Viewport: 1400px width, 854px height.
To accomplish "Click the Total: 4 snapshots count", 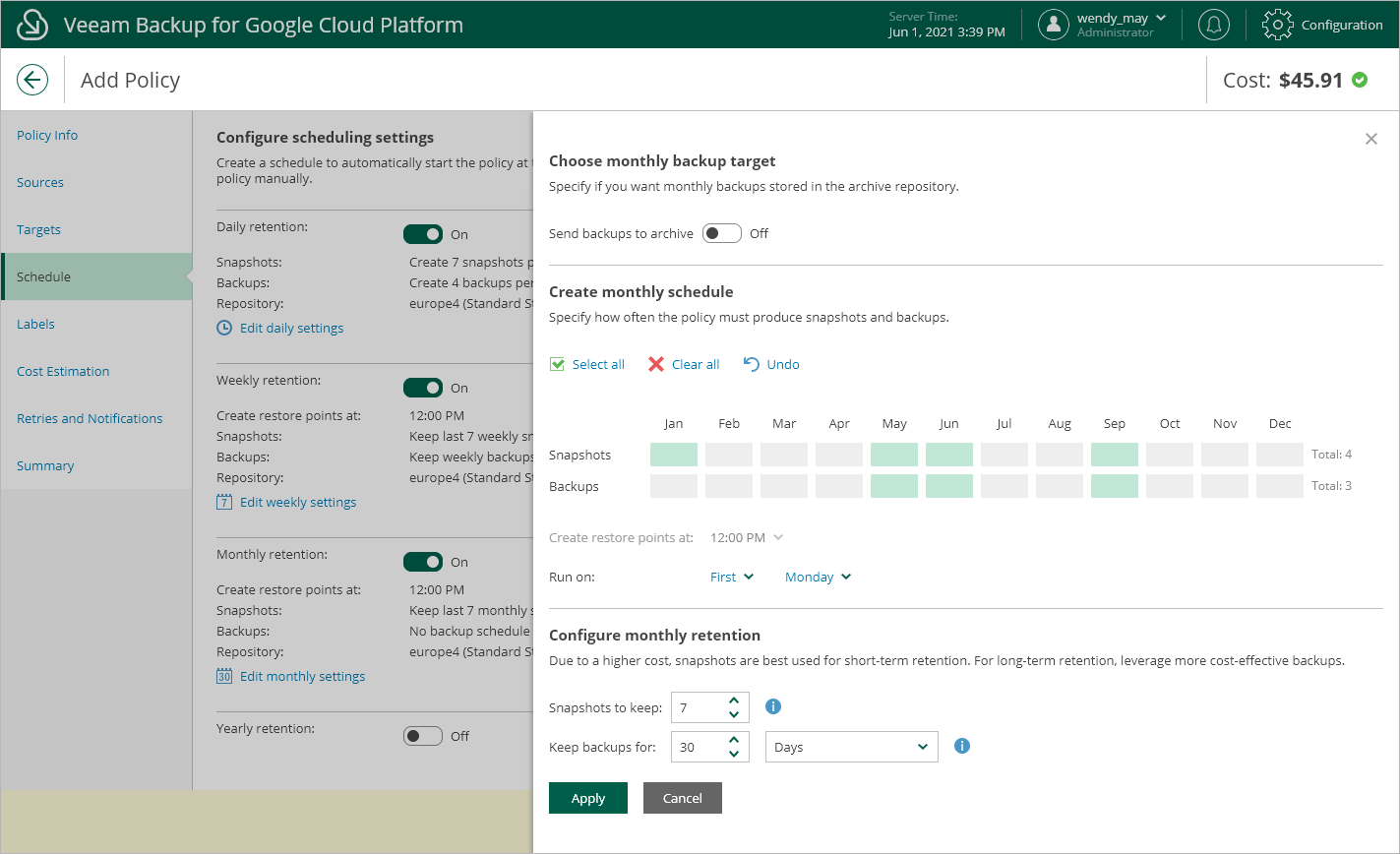I will coord(1331,455).
